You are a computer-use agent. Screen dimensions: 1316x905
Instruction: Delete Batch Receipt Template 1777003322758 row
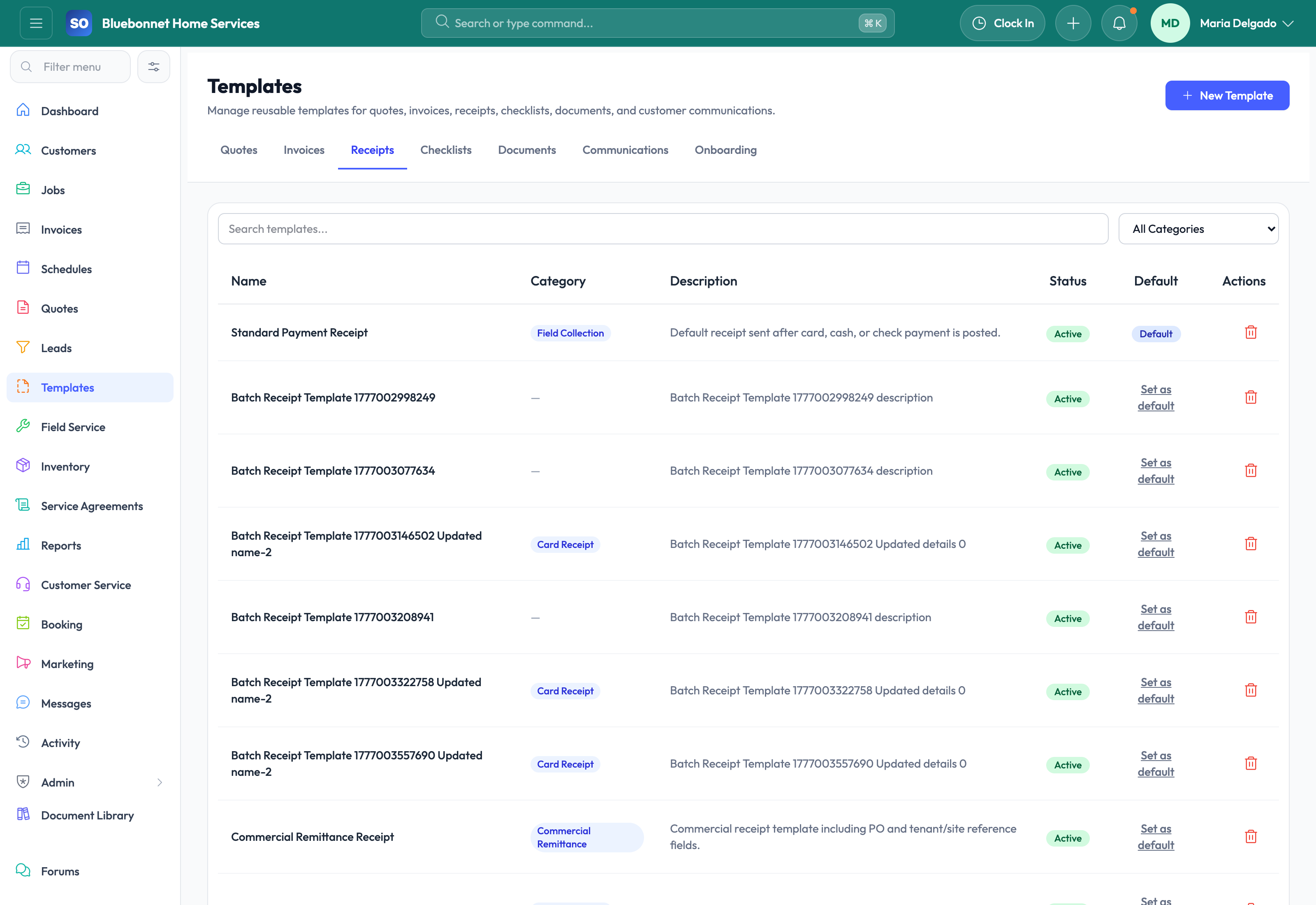coord(1250,690)
